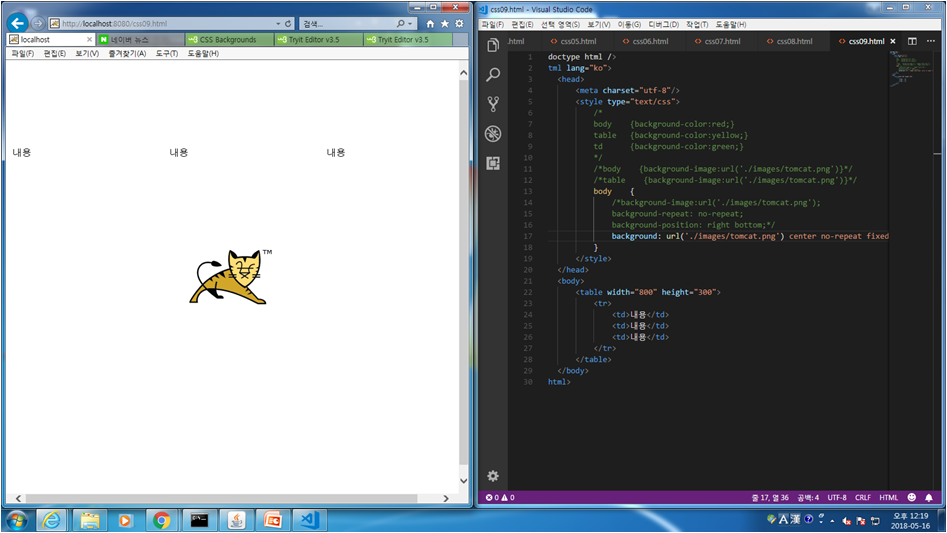
Task: Split the VS Code editor
Action: click(x=912, y=41)
